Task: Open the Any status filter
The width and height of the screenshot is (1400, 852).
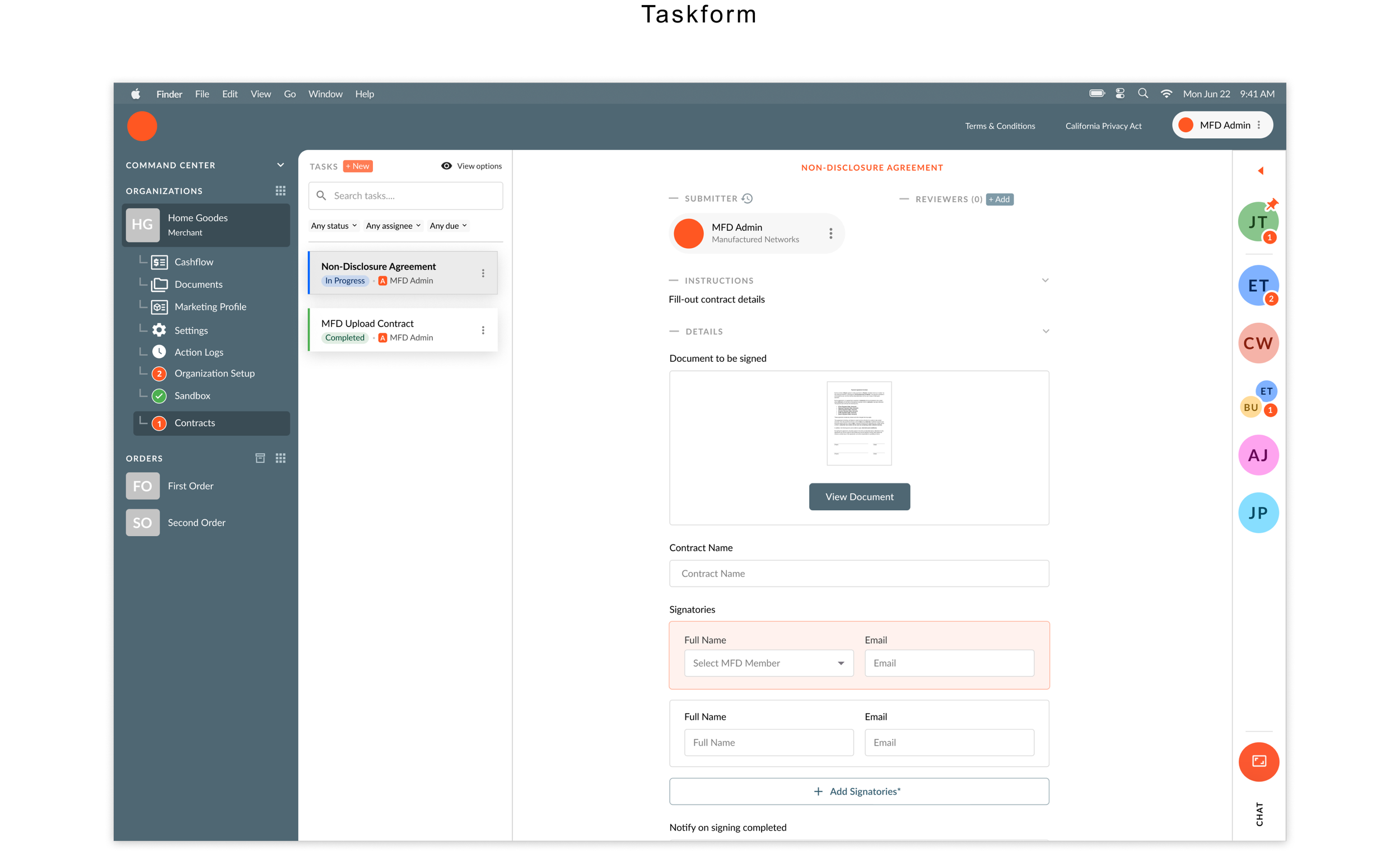Action: click(x=334, y=226)
